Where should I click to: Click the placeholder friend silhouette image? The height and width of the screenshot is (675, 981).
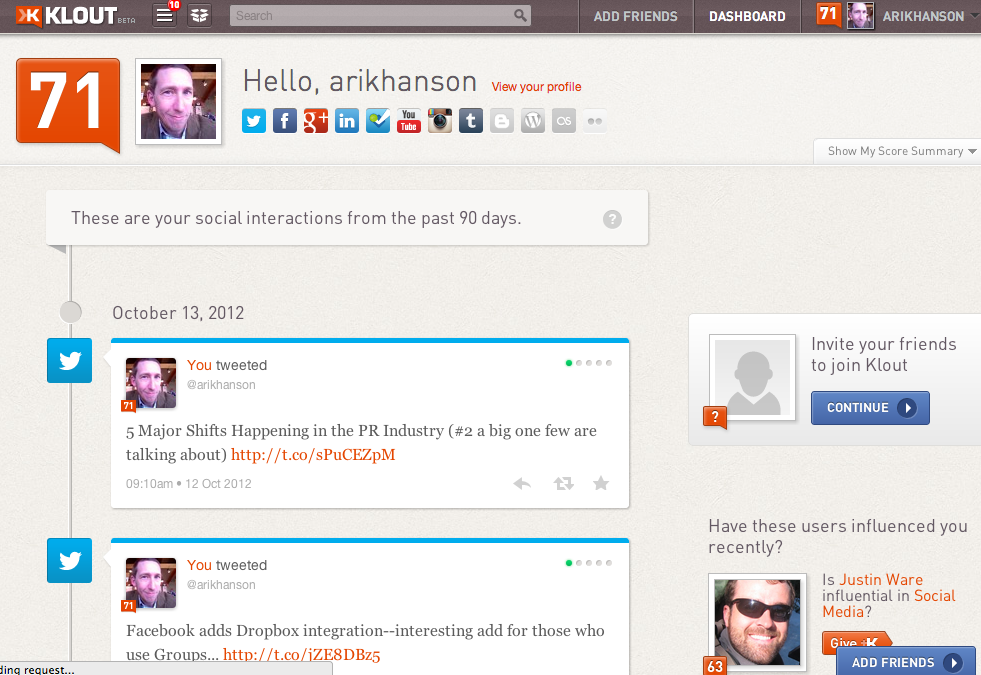[753, 377]
